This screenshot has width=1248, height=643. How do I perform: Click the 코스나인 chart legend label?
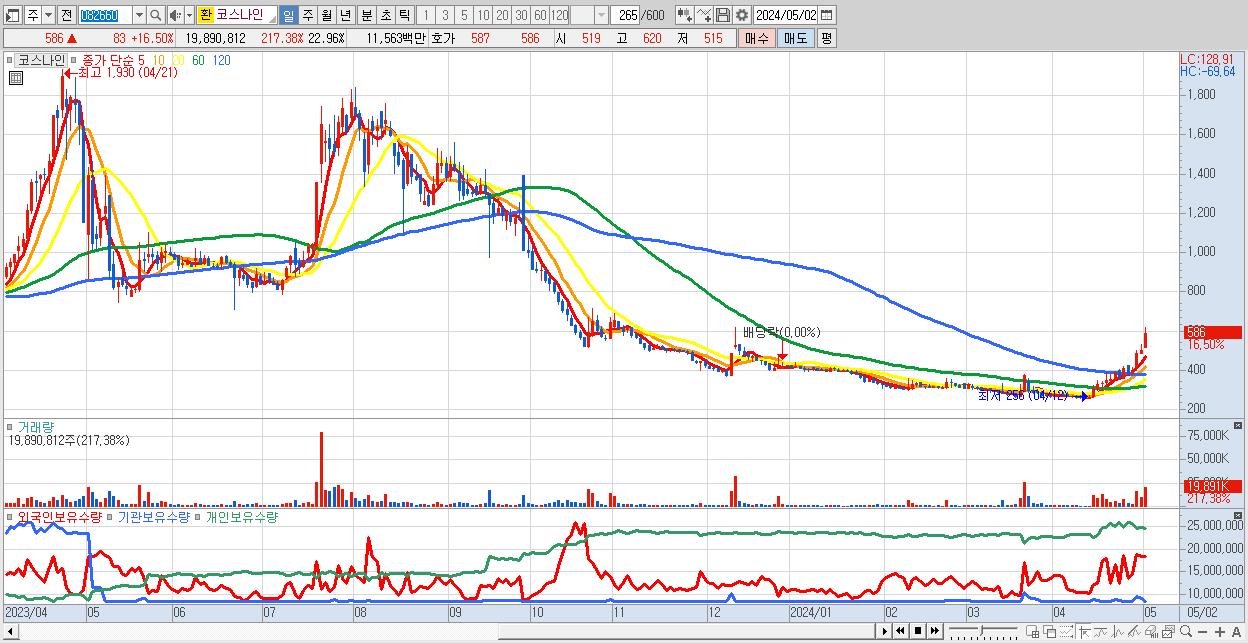pos(41,60)
